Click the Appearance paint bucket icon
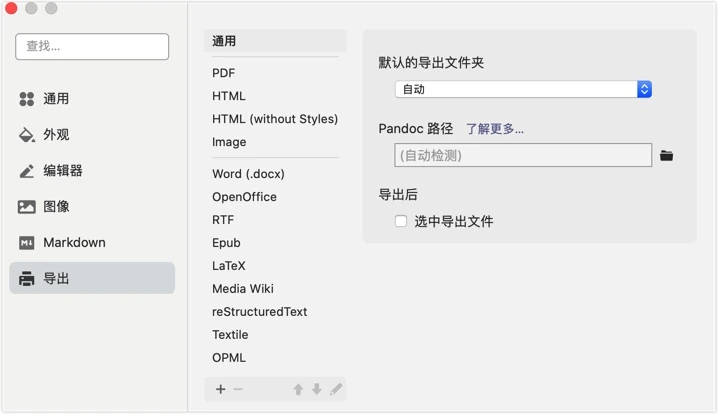This screenshot has height=414, width=718. [x=27, y=135]
